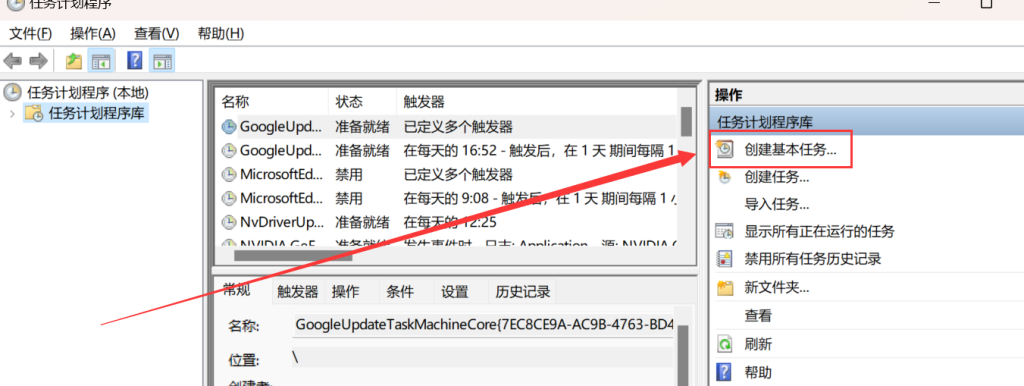
Task: Click the details pane vertical scrollbar
Action: click(683, 355)
